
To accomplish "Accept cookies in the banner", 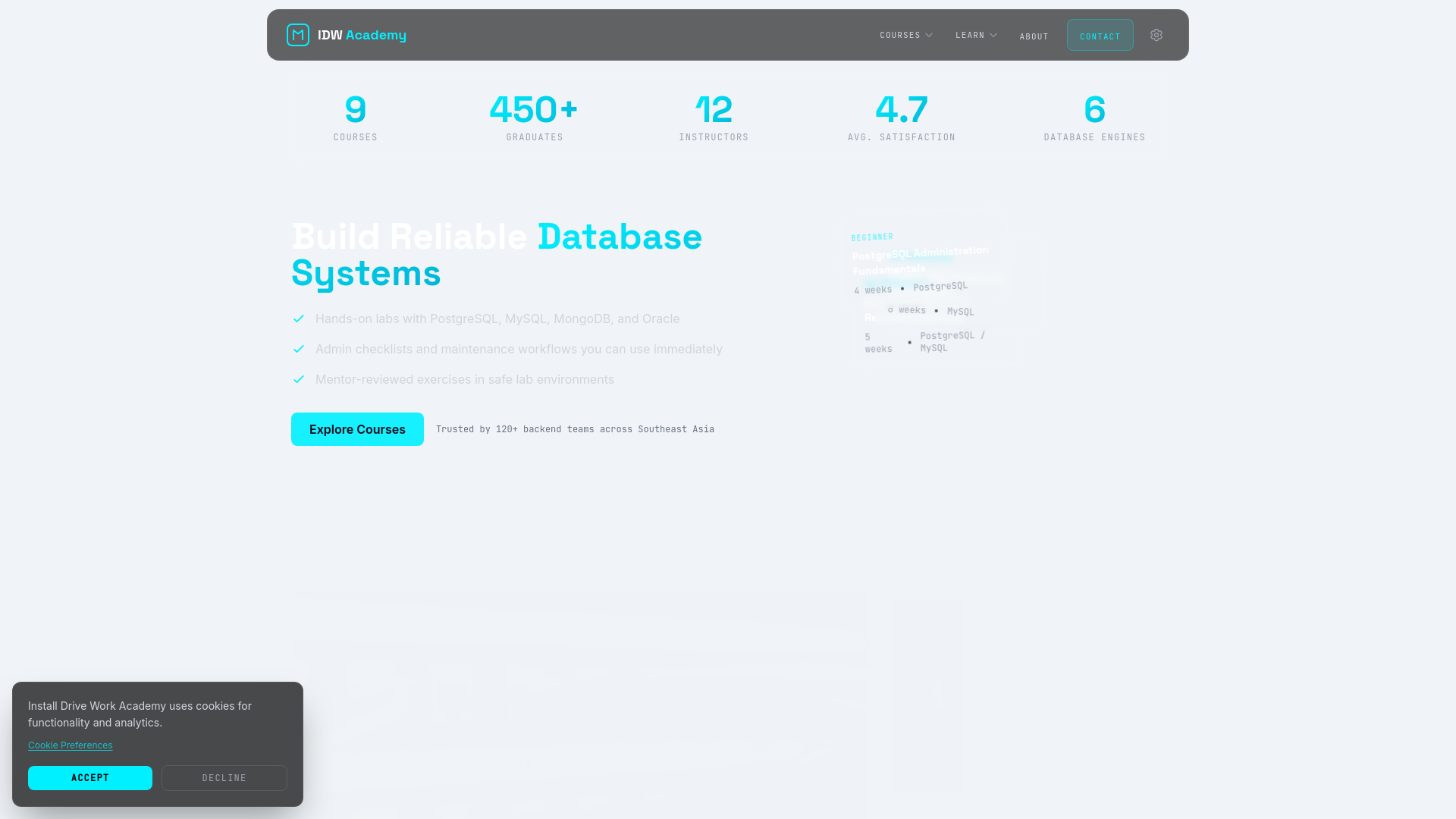I will click(x=90, y=778).
